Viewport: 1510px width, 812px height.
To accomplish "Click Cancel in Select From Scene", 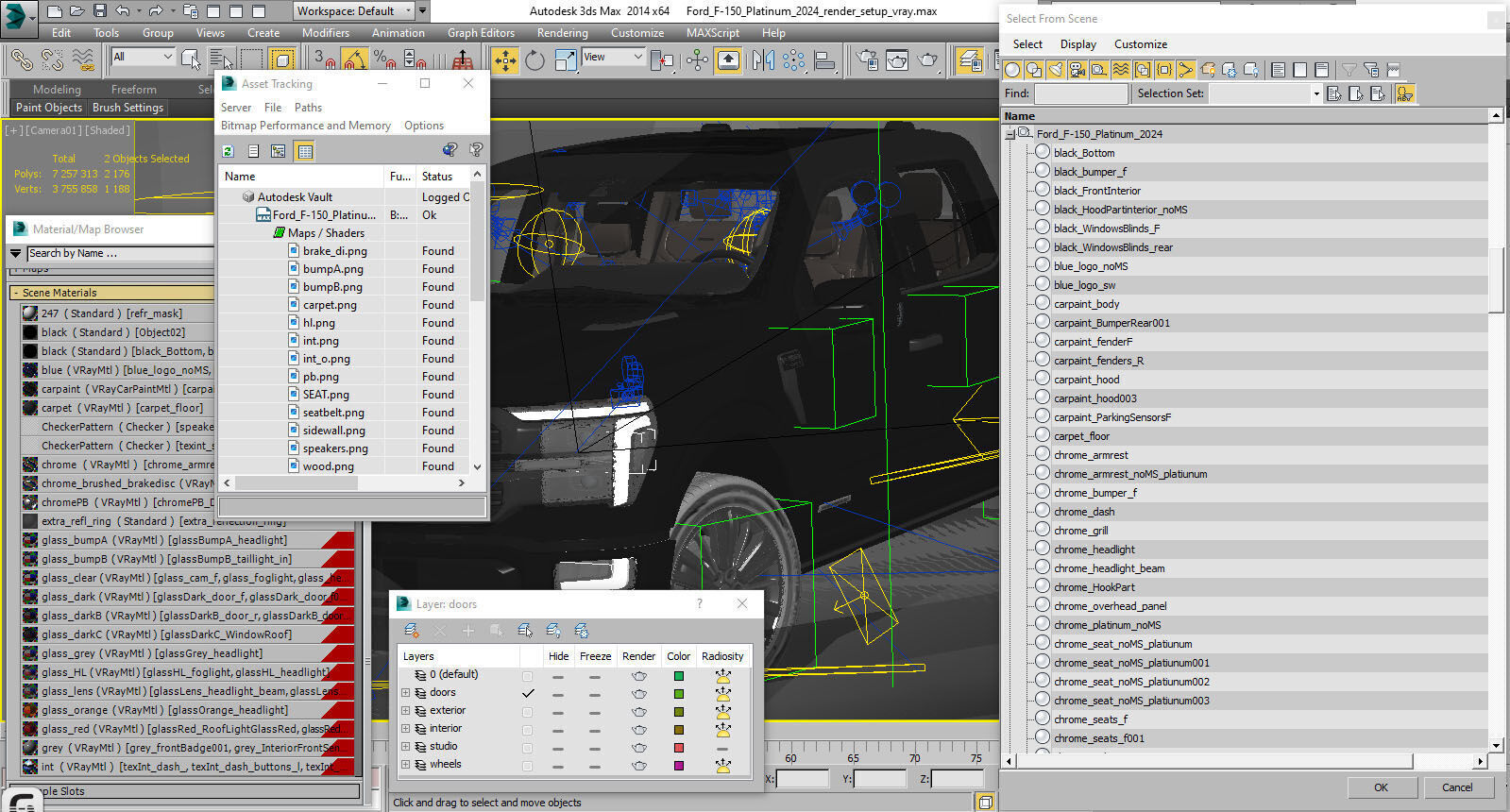I will 1457,787.
